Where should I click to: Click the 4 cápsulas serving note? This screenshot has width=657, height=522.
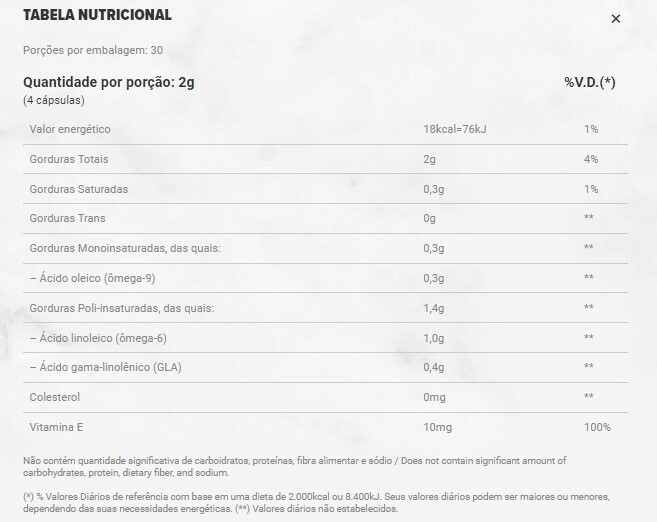pos(54,101)
